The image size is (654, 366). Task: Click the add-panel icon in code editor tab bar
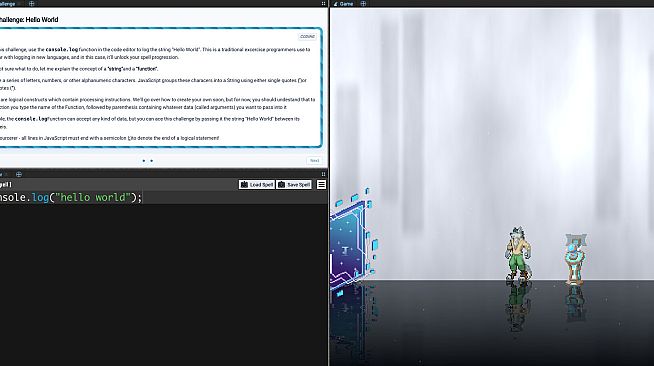pyautogui.click(x=19, y=174)
